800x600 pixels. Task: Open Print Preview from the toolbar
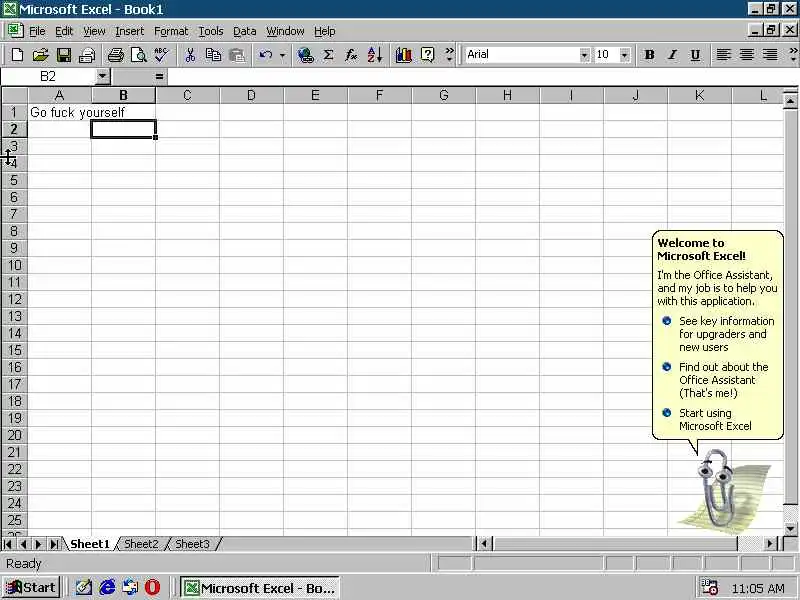[x=138, y=55]
